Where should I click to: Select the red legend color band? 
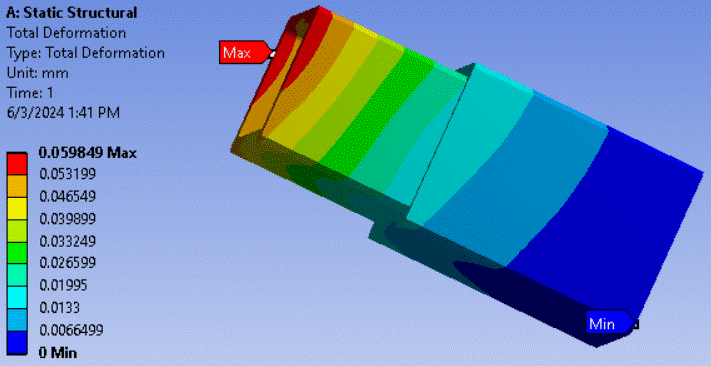pyautogui.click(x=17, y=163)
